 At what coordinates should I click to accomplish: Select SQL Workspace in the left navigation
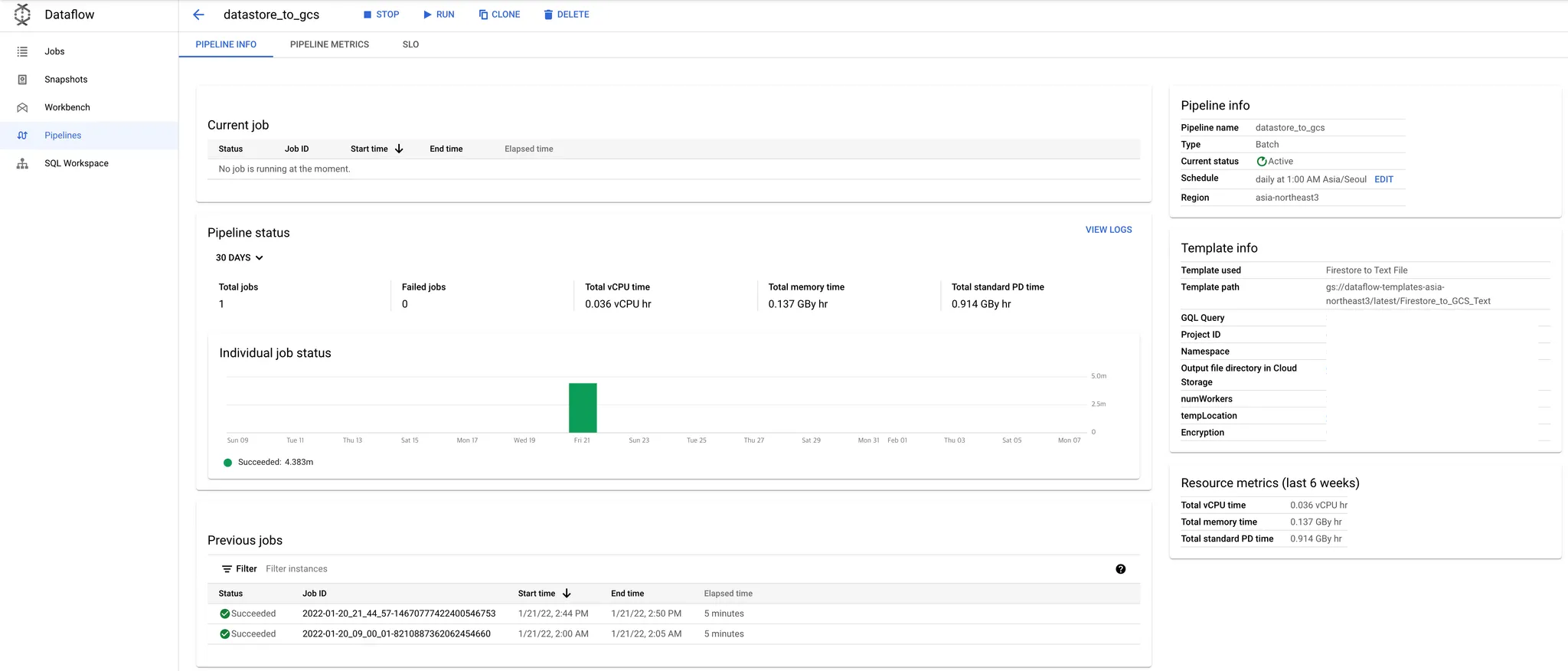click(77, 163)
